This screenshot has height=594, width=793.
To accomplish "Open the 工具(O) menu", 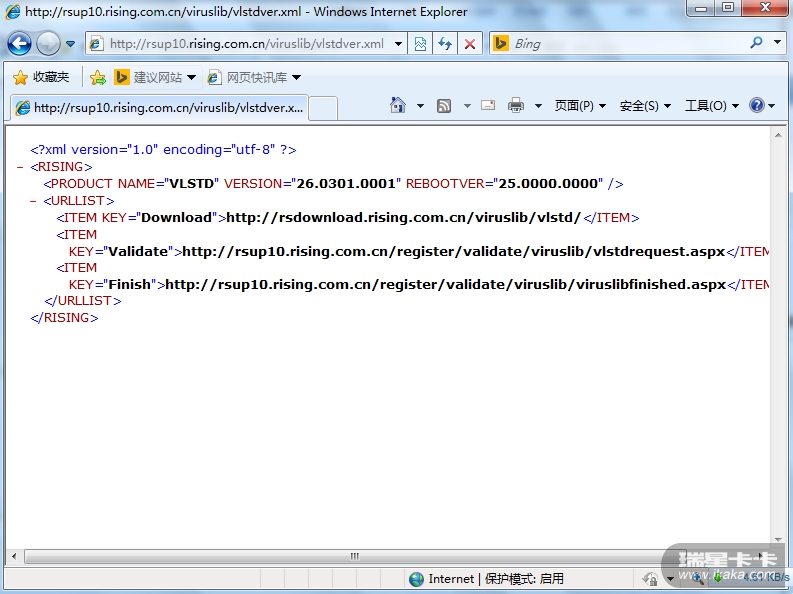I will [x=711, y=106].
